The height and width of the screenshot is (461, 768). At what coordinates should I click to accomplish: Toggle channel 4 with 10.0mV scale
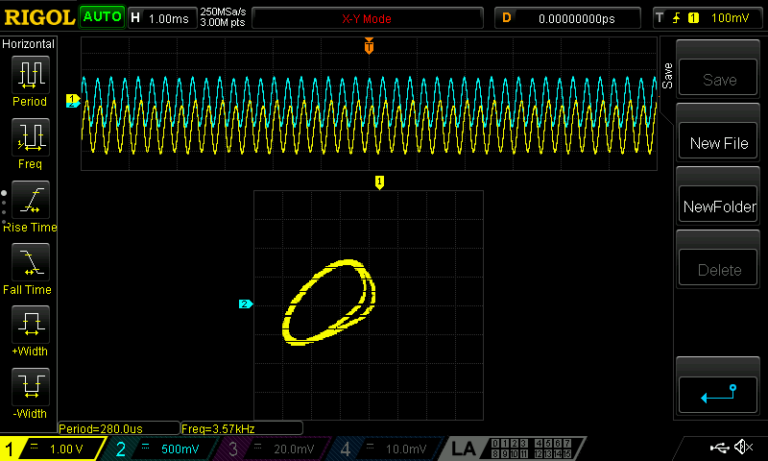[385, 449]
